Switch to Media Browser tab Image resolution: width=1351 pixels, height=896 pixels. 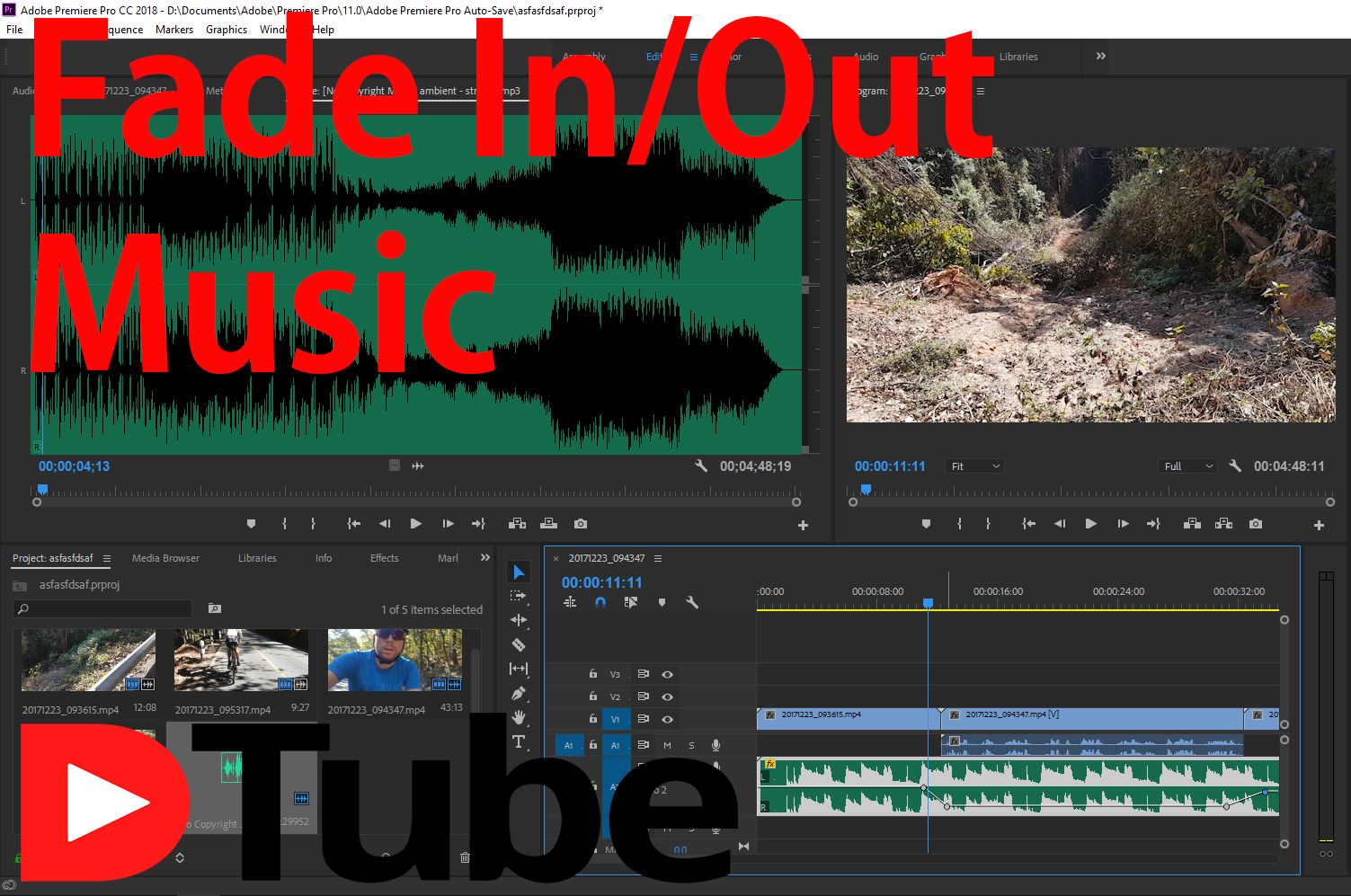click(x=165, y=558)
